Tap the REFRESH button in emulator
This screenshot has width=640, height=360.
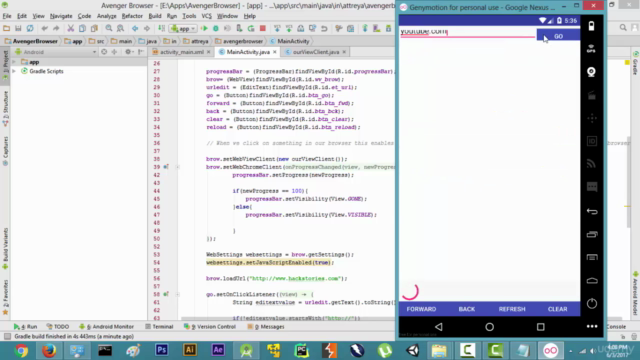(512, 309)
